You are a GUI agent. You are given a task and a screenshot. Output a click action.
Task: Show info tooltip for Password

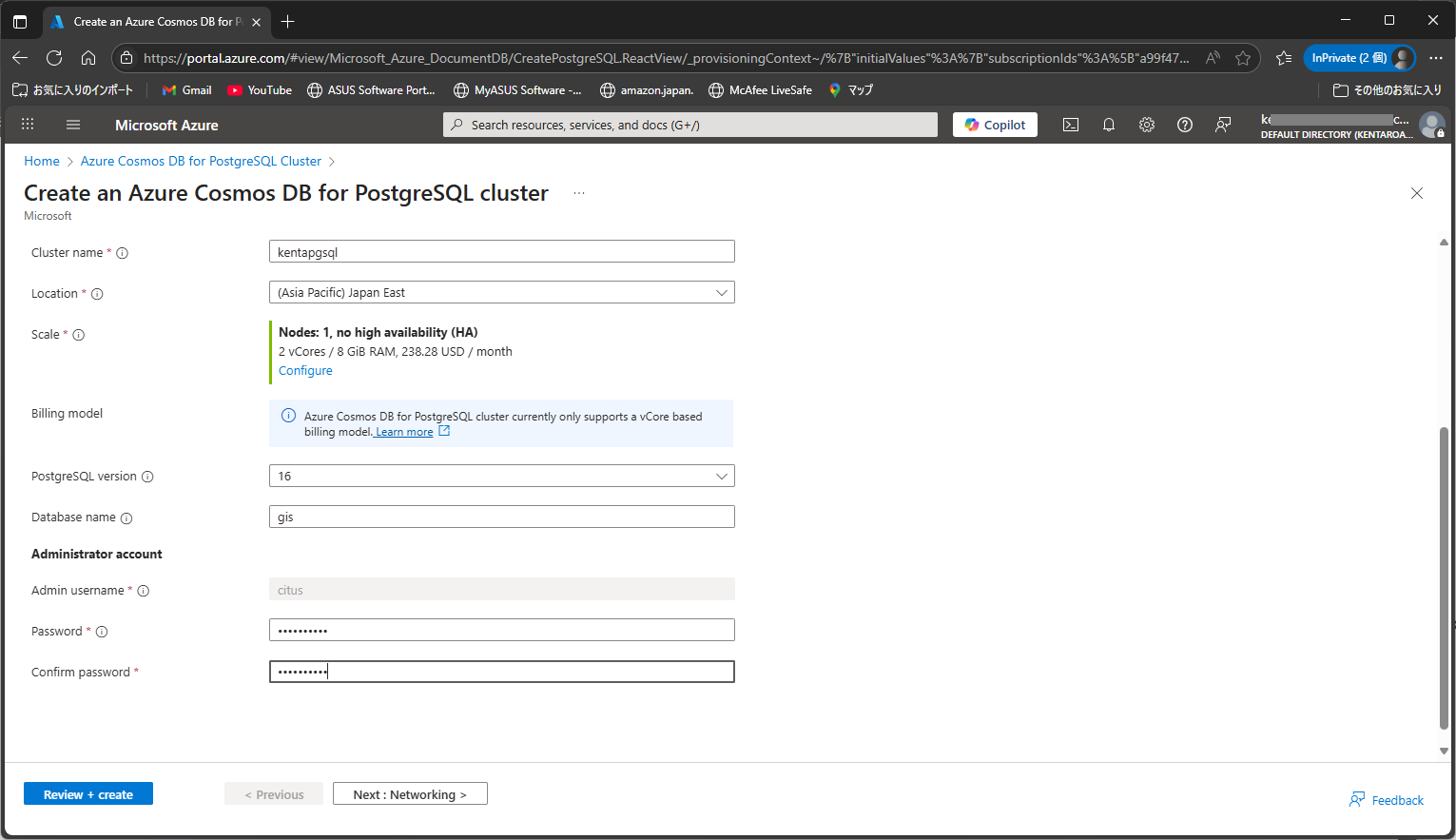tap(102, 632)
